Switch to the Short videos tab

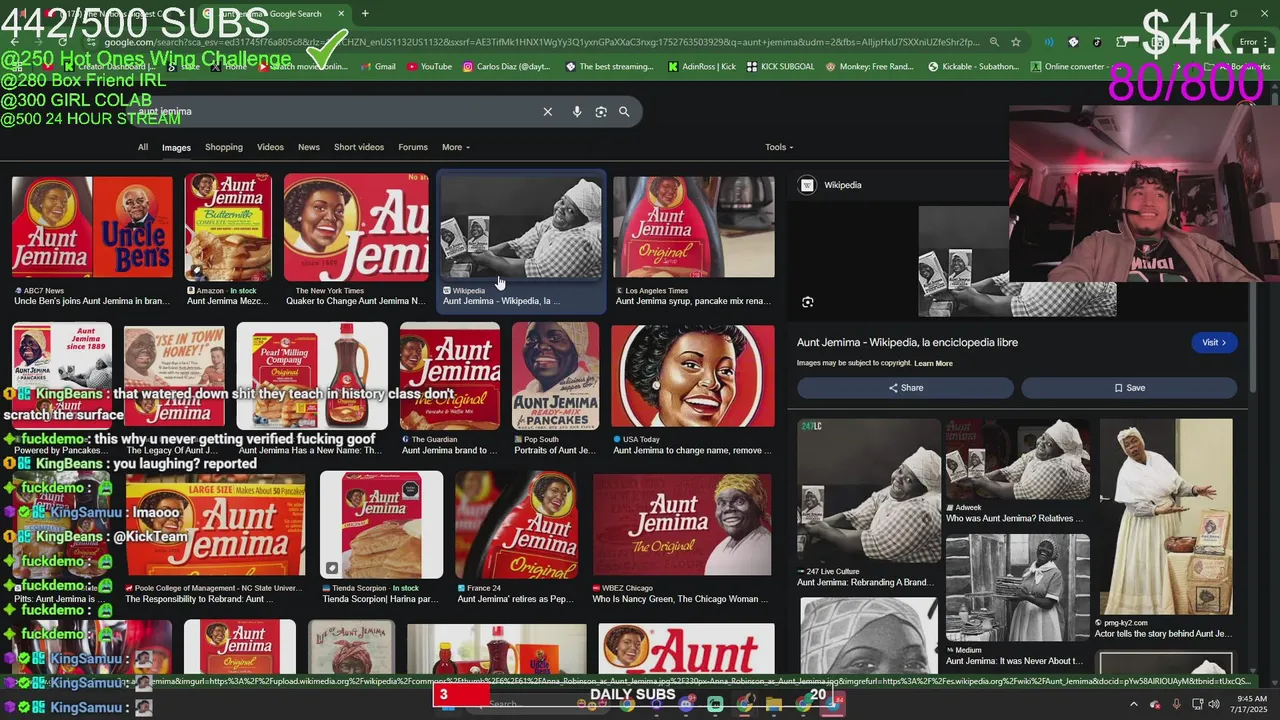[359, 147]
